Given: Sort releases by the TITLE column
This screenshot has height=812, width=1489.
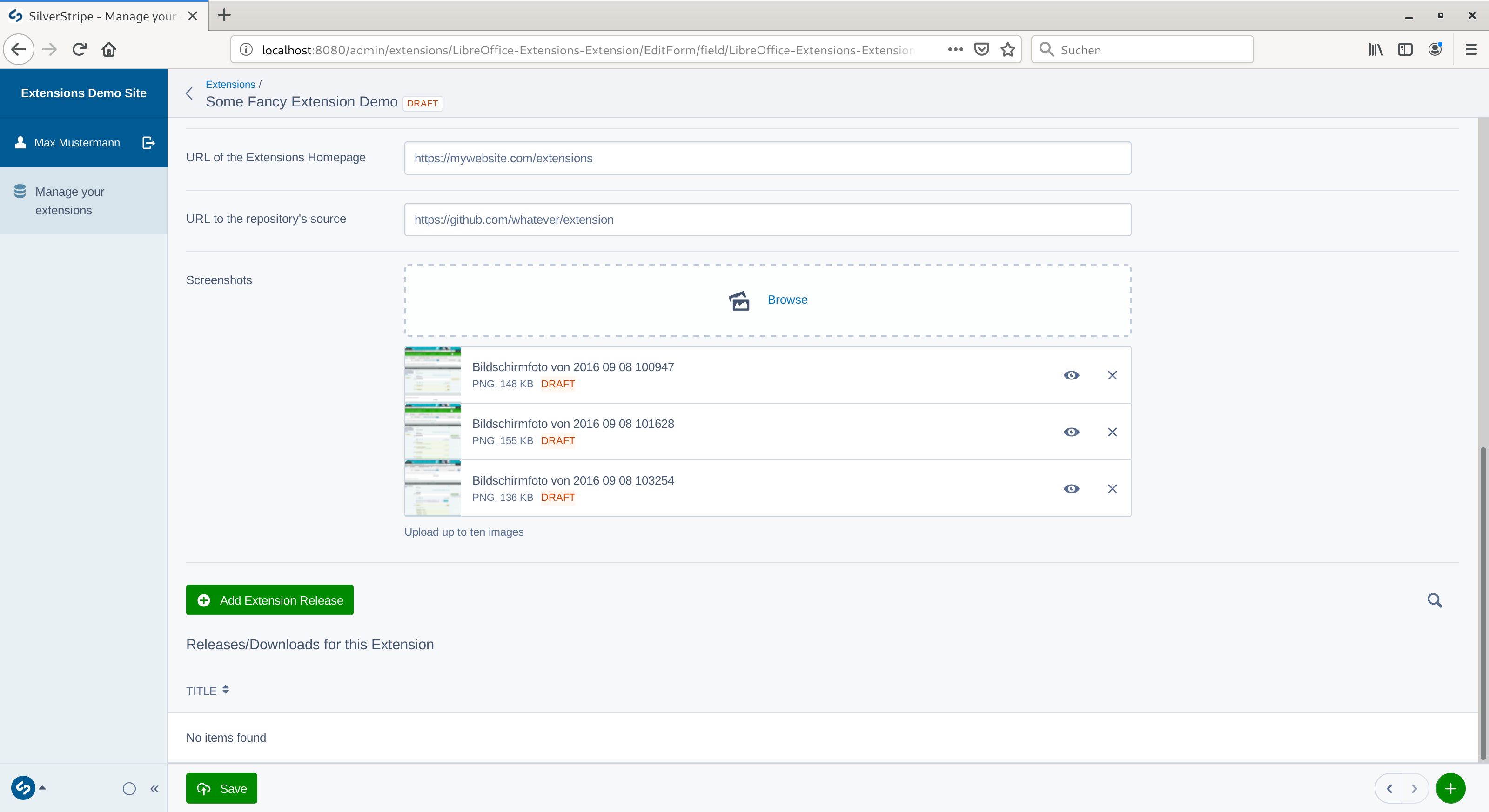Looking at the screenshot, I should (208, 691).
